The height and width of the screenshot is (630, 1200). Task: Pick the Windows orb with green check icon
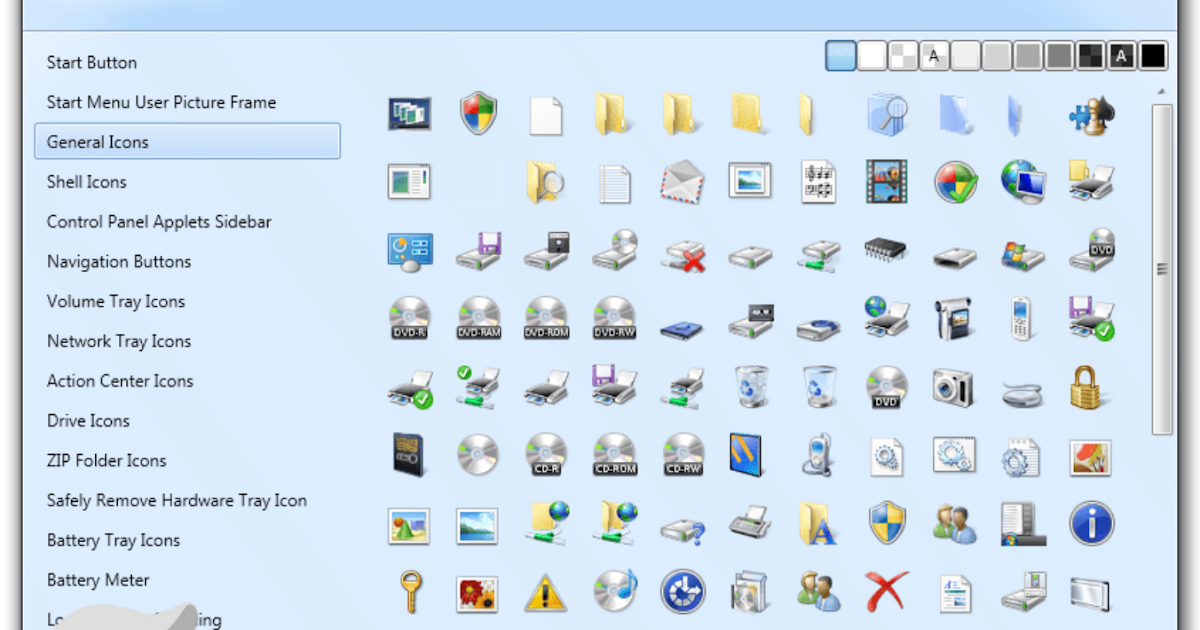tap(955, 183)
